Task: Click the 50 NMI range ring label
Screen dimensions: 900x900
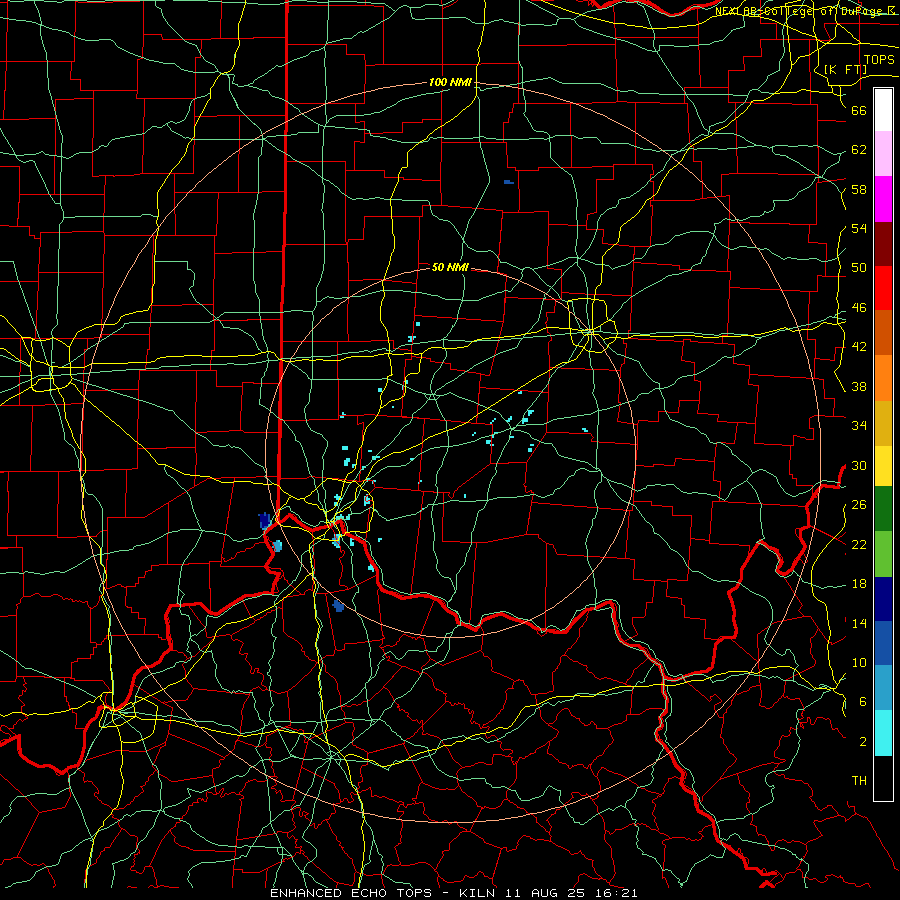Action: [450, 267]
